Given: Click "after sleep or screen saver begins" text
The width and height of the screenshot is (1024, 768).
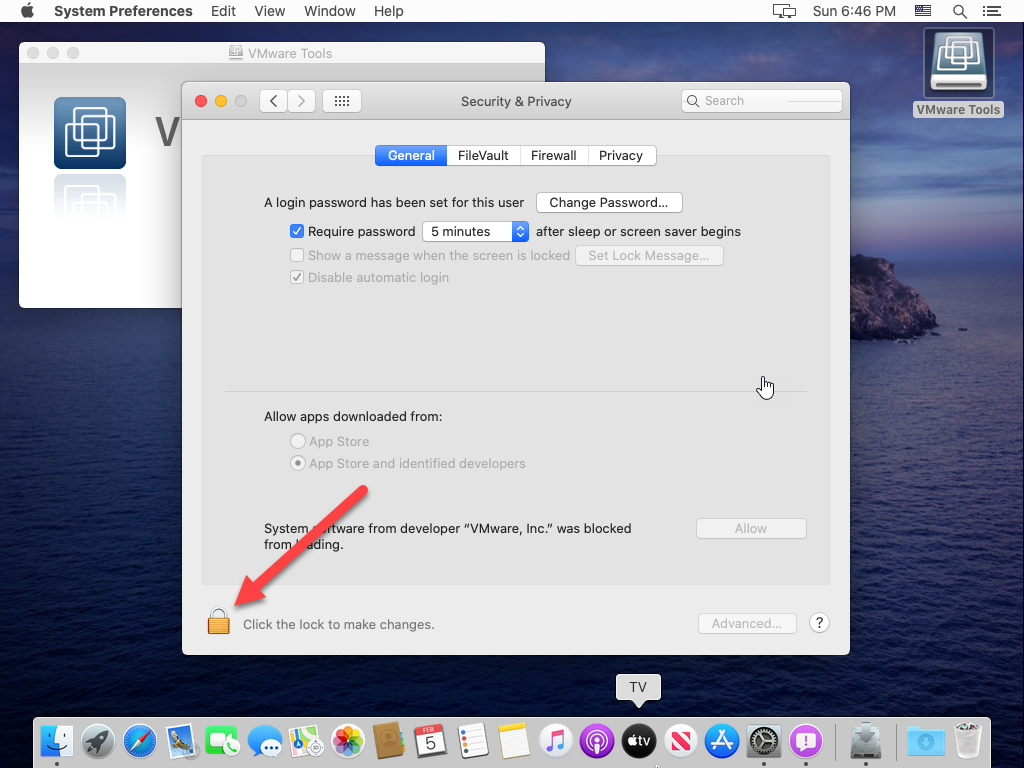Looking at the screenshot, I should pyautogui.click(x=639, y=231).
